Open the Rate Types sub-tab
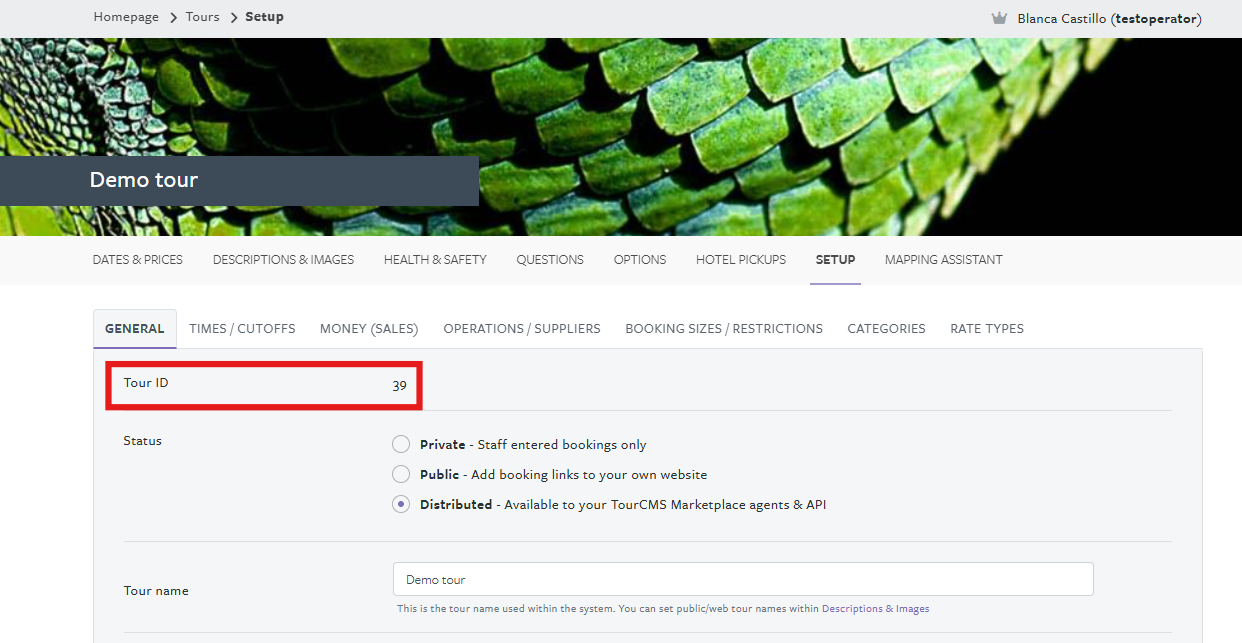 click(987, 329)
